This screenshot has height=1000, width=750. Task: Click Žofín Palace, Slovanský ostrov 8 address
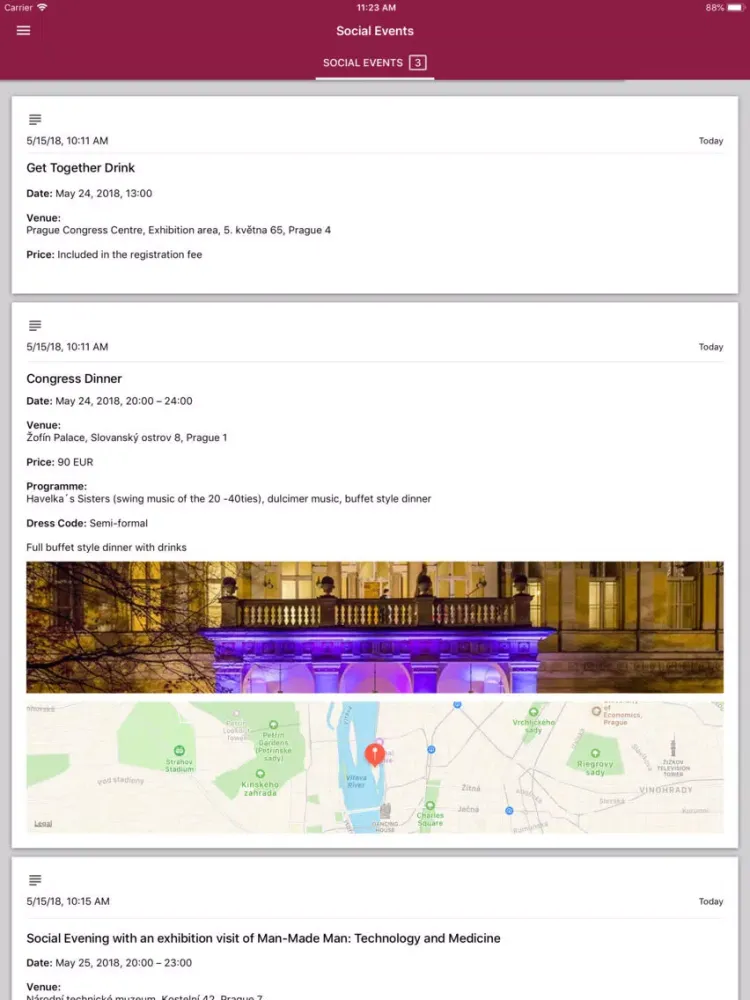(127, 438)
